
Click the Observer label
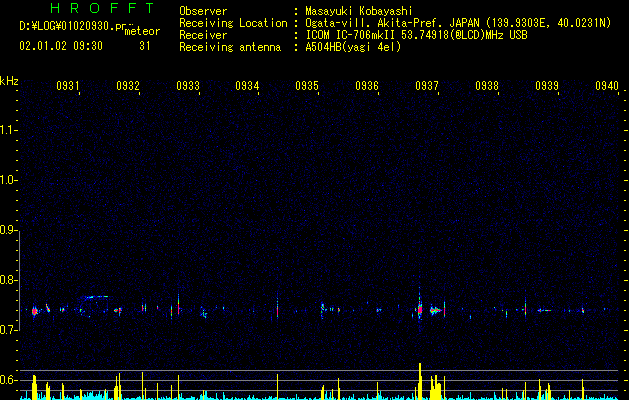click(203, 11)
